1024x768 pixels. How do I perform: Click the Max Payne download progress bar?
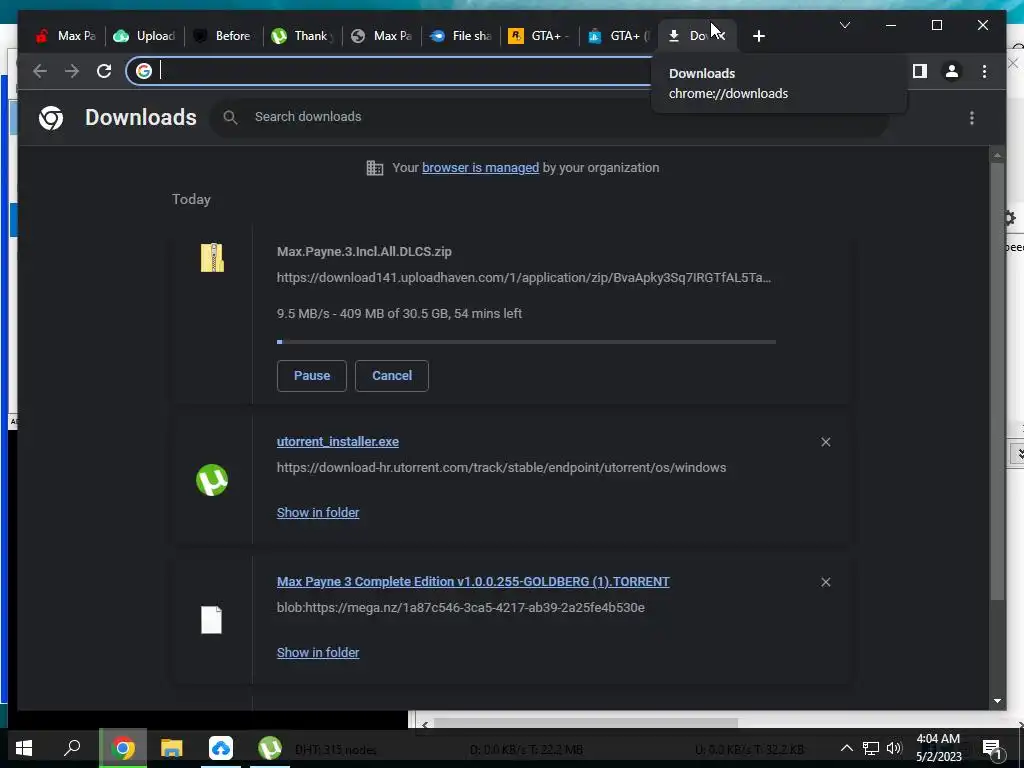[526, 342]
